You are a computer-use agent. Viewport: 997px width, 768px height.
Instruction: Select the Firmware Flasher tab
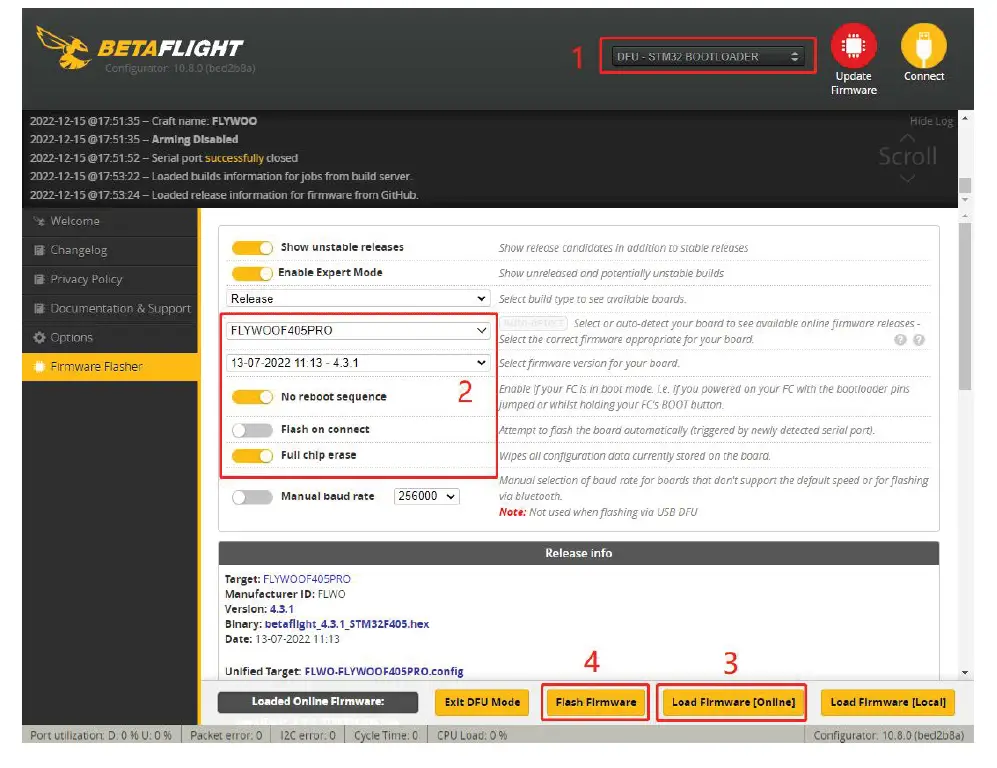[x=110, y=367]
